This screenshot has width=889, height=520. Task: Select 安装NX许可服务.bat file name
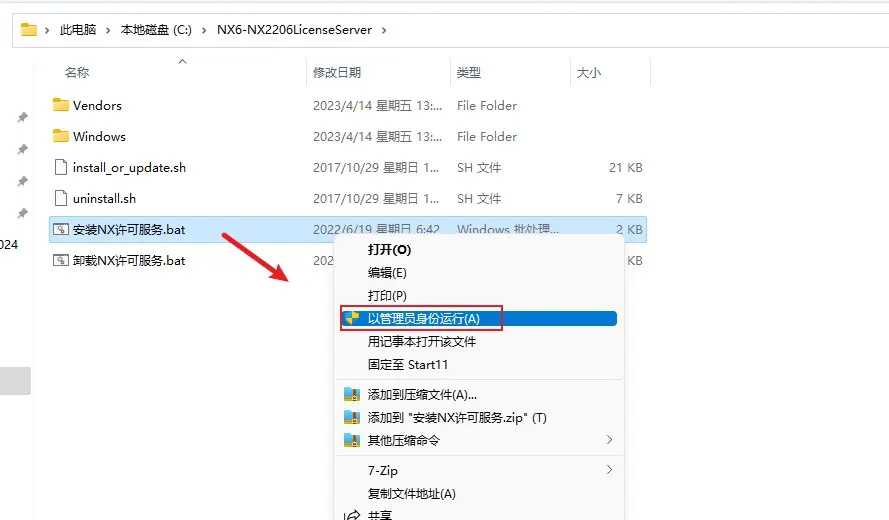(129, 230)
